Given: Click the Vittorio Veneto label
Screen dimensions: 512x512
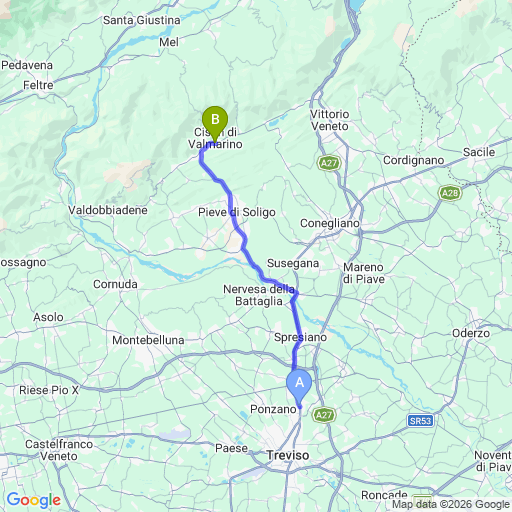Looking at the screenshot, I should (x=330, y=120).
